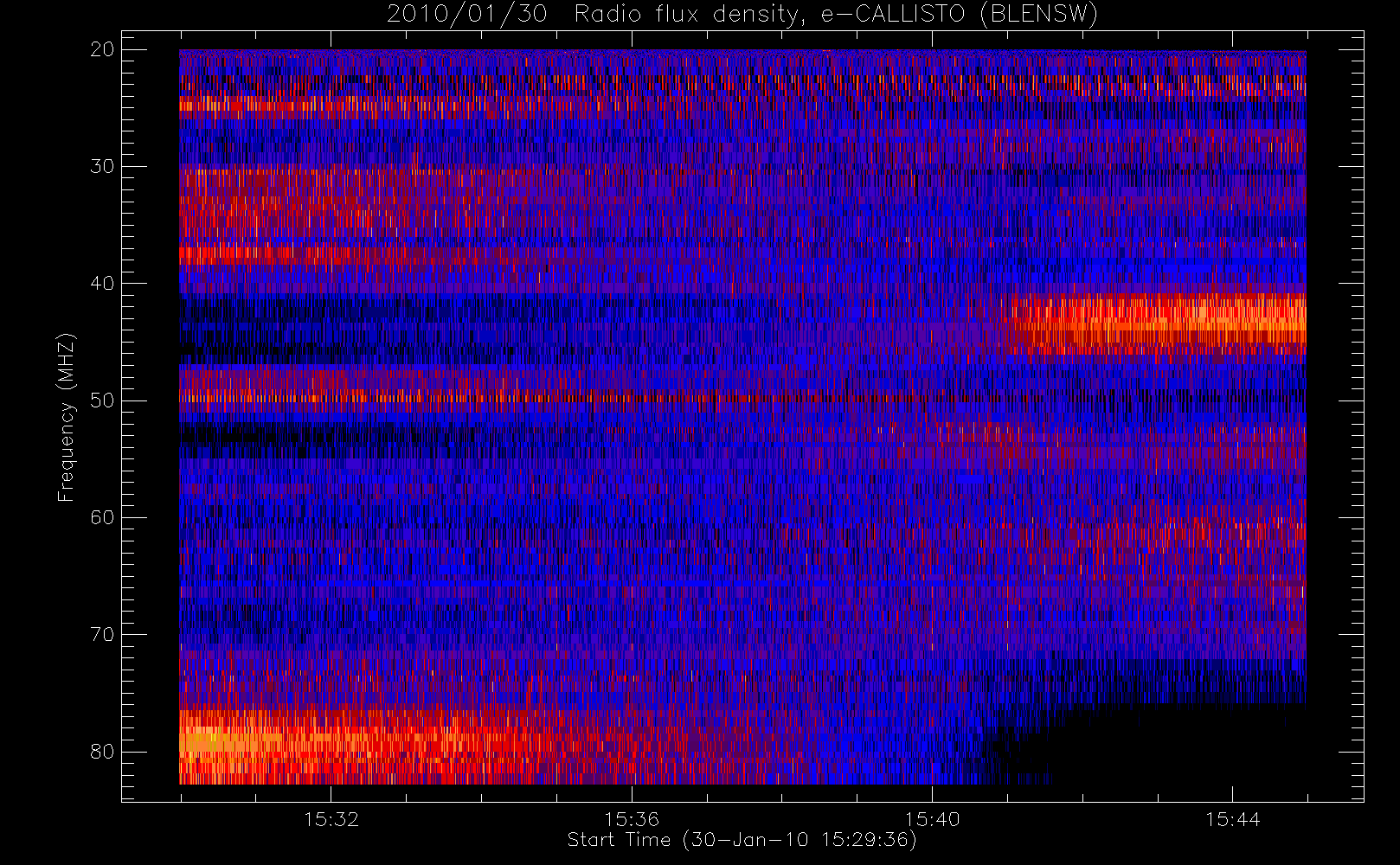Click the 70 MHz frequency tick label

[102, 635]
